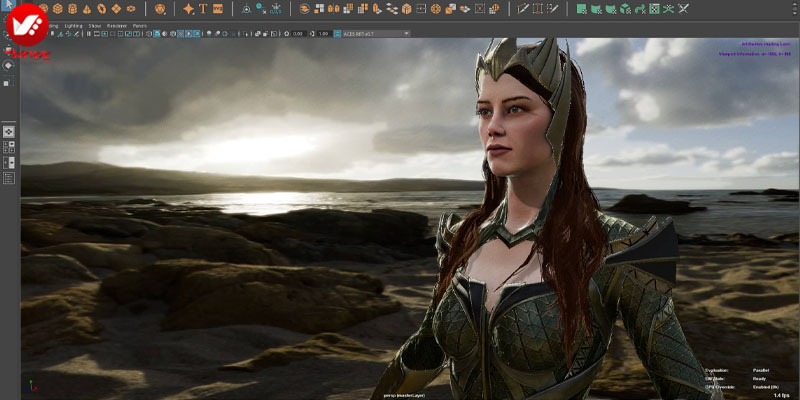The width and height of the screenshot is (800, 400).
Task: Click the green cube Automatic UV icon
Action: [624, 9]
